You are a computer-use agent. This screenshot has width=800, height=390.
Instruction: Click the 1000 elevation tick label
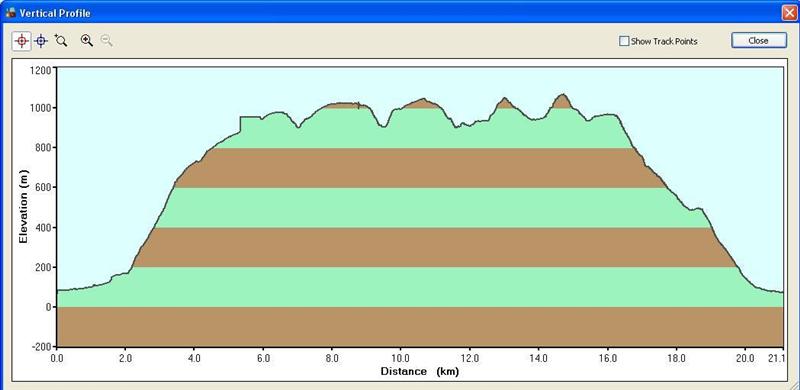tap(40, 108)
